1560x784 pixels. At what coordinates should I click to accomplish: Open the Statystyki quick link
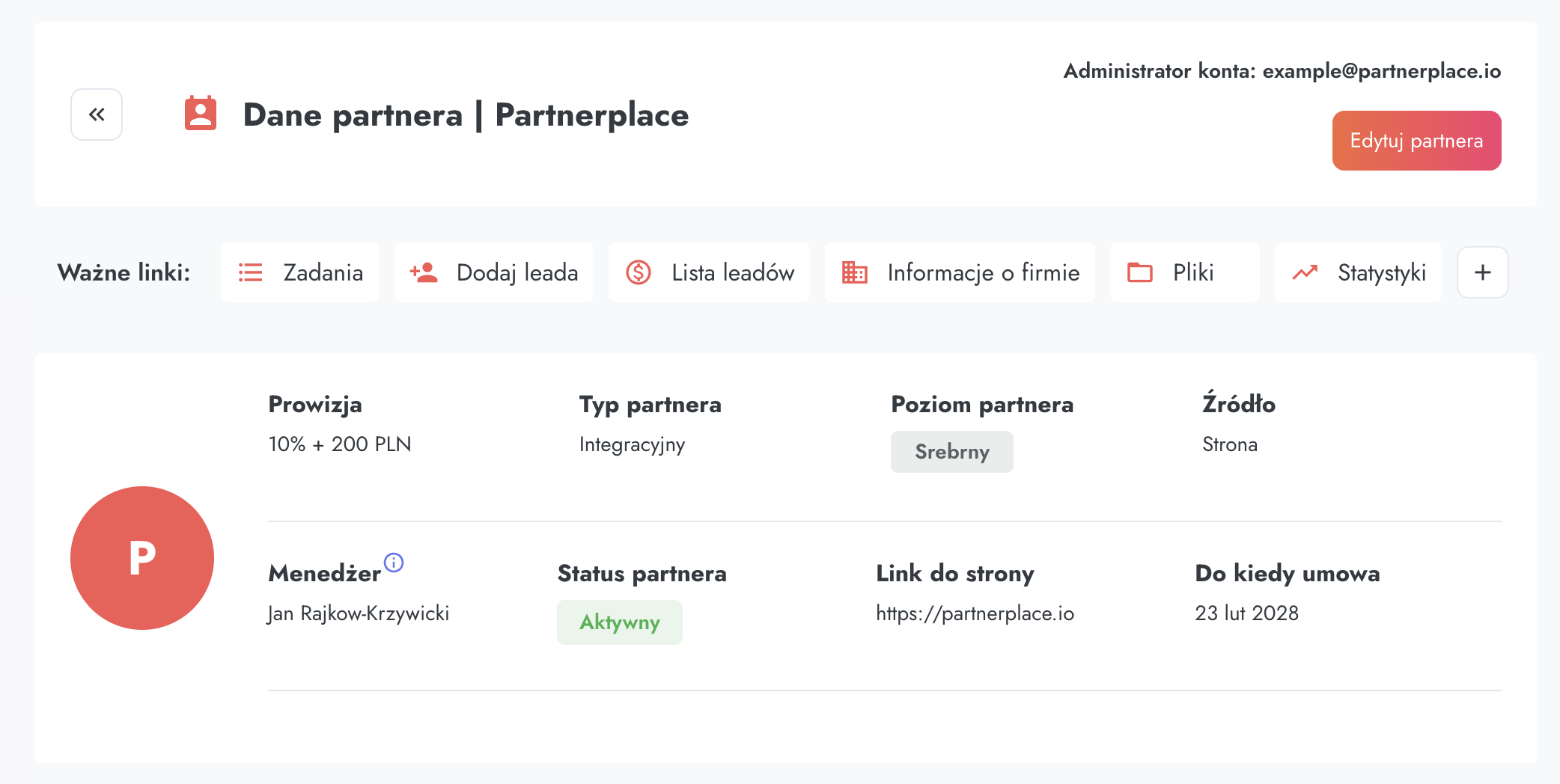coord(1381,272)
